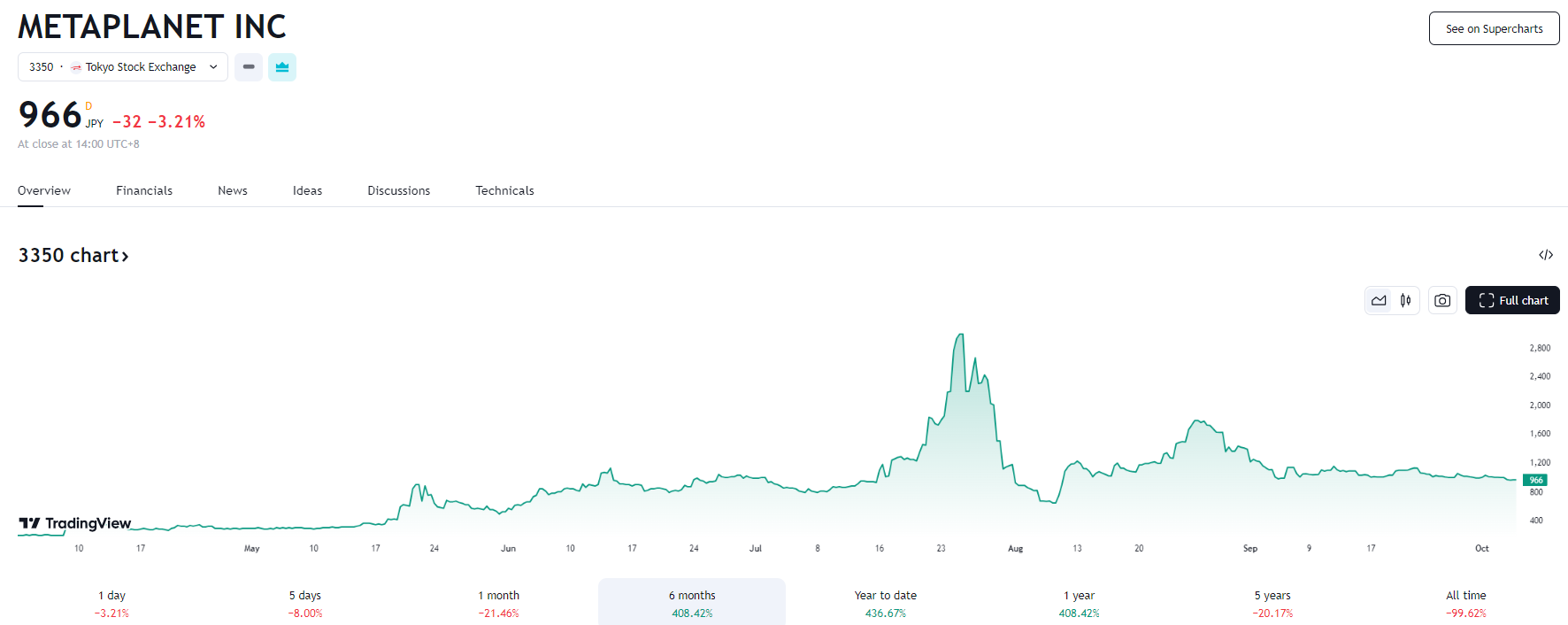Open the Ideas tab
The image size is (1568, 625).
click(308, 190)
